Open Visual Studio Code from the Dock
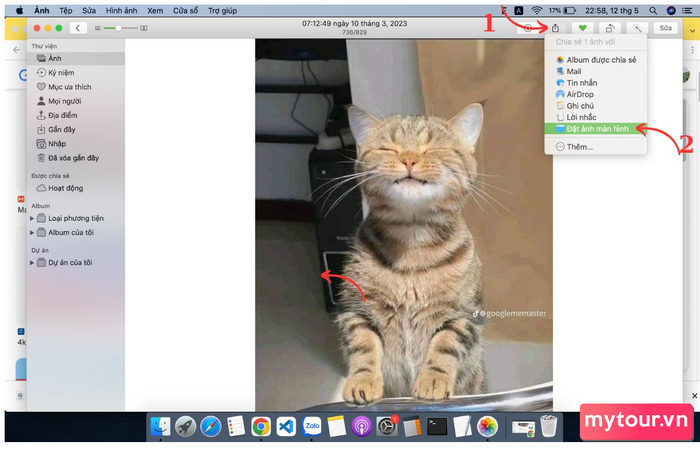700x449 pixels. pyautogui.click(x=286, y=427)
